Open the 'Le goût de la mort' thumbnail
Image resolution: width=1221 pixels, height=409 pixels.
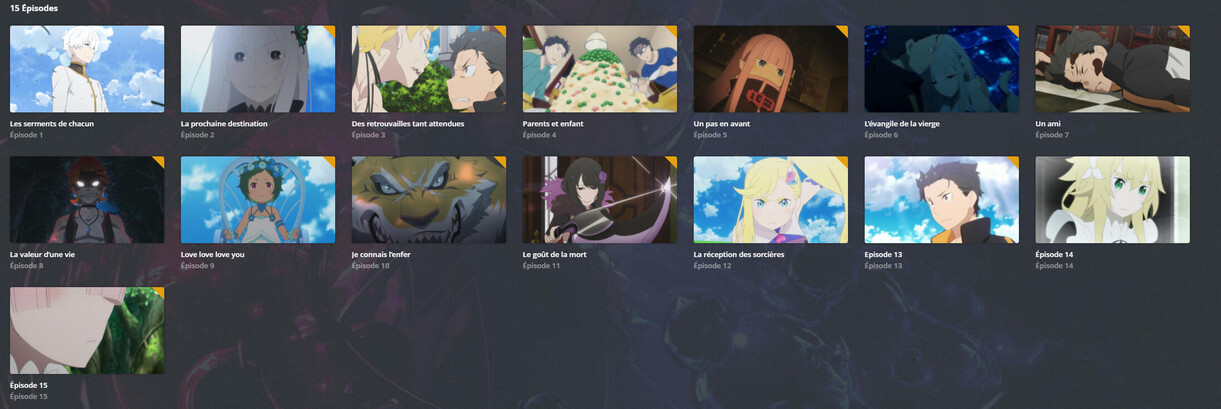pyautogui.click(x=600, y=200)
